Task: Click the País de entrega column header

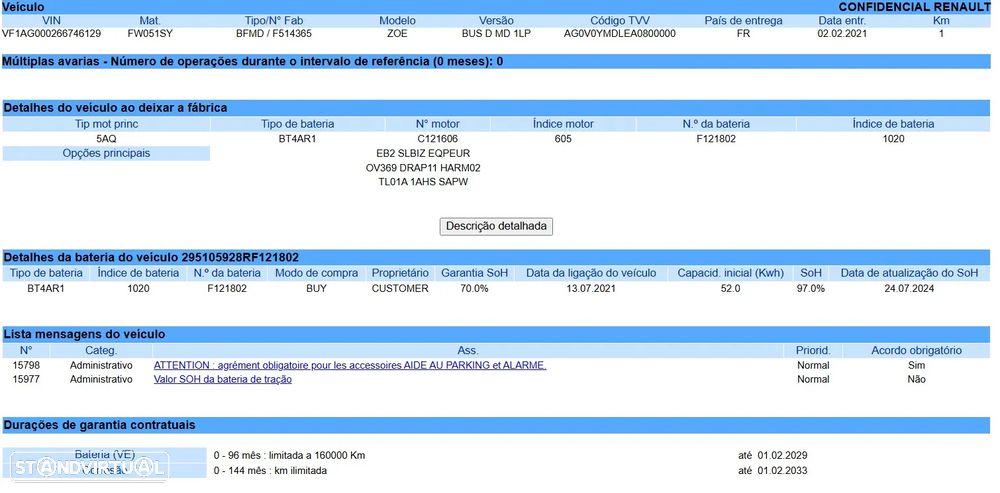Action: [744, 21]
